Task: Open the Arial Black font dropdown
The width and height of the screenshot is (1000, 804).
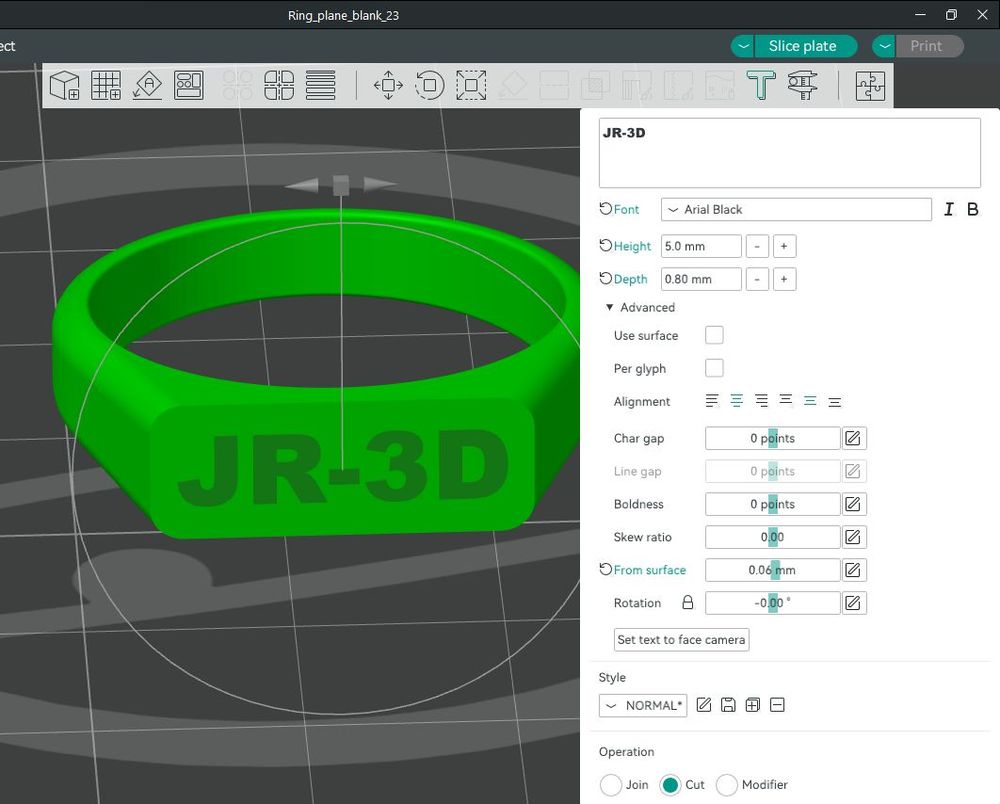Action: (796, 209)
